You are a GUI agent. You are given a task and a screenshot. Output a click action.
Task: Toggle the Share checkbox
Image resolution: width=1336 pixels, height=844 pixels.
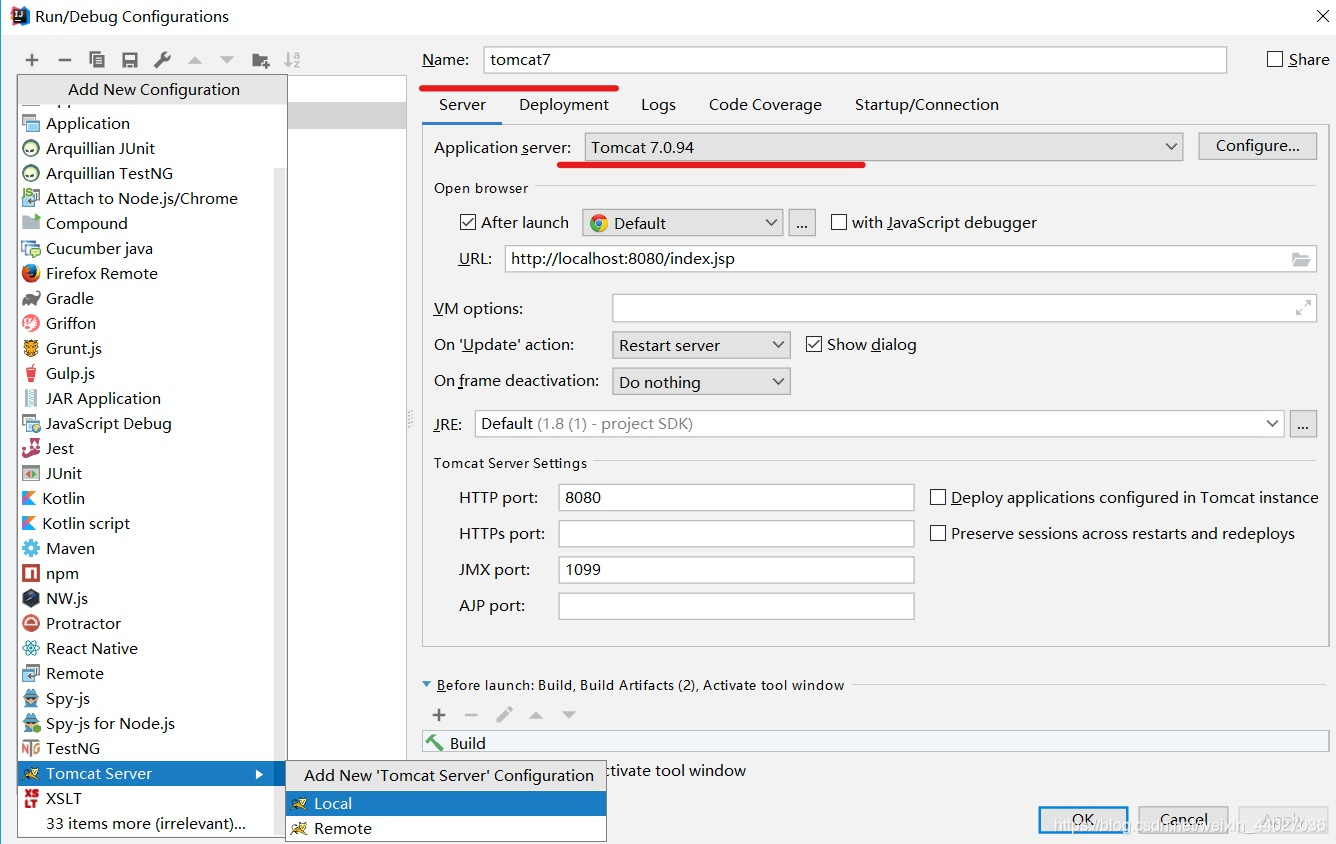click(1275, 59)
